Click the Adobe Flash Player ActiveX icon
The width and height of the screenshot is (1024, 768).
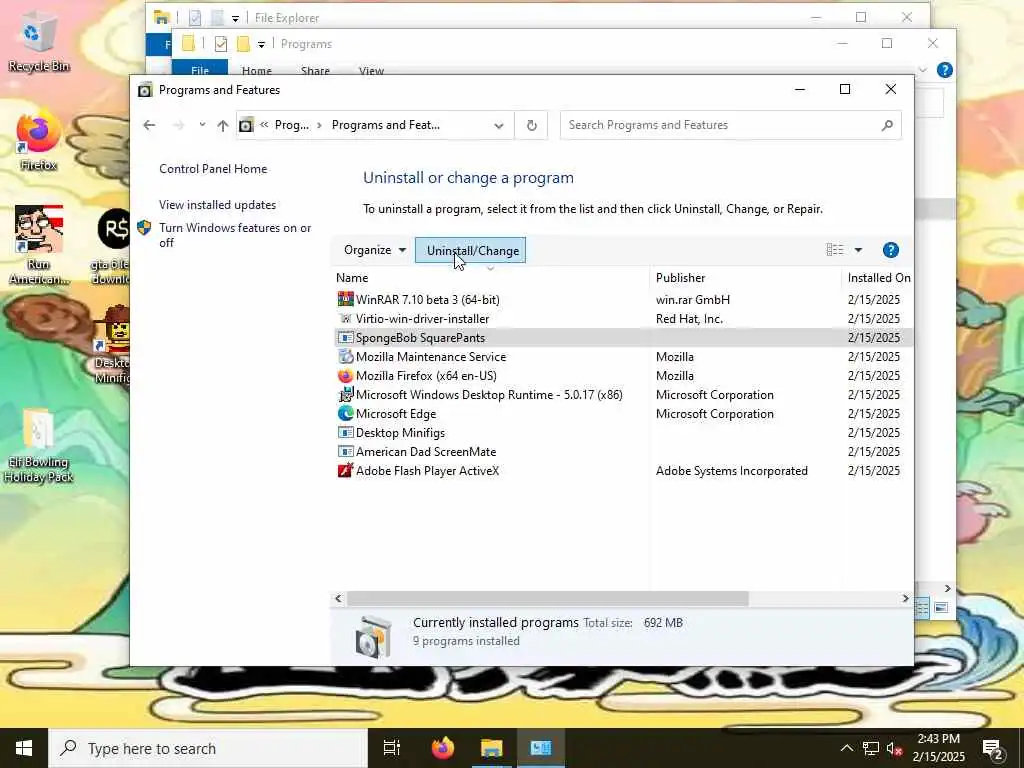(x=345, y=470)
